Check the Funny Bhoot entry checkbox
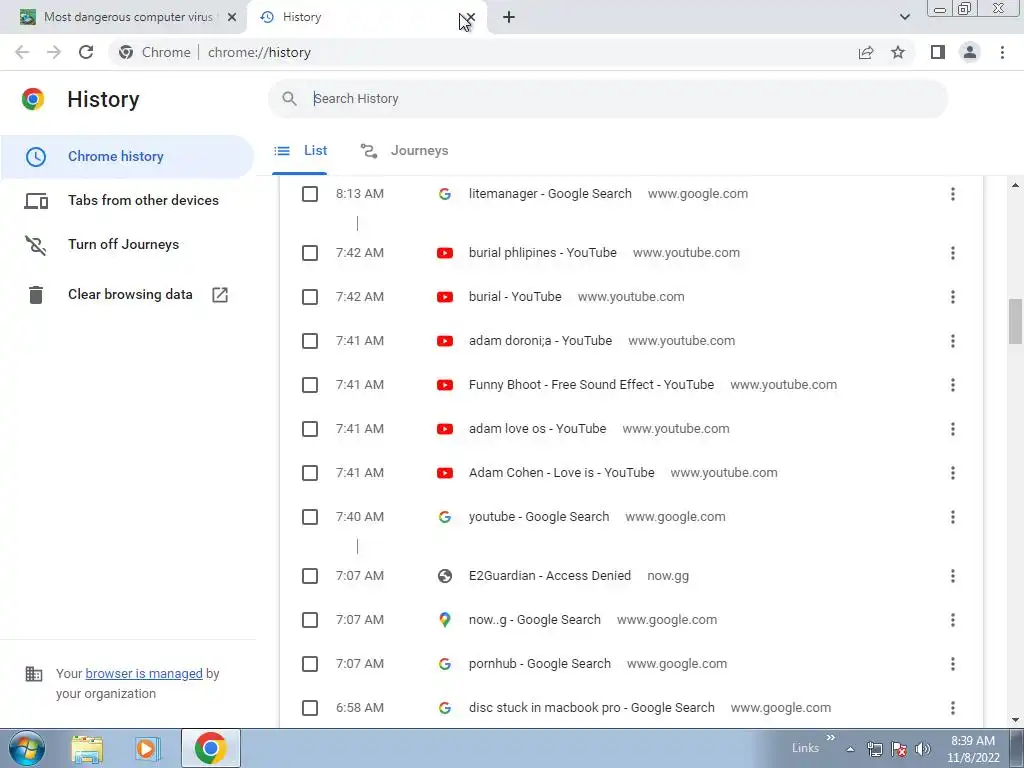 click(x=310, y=385)
